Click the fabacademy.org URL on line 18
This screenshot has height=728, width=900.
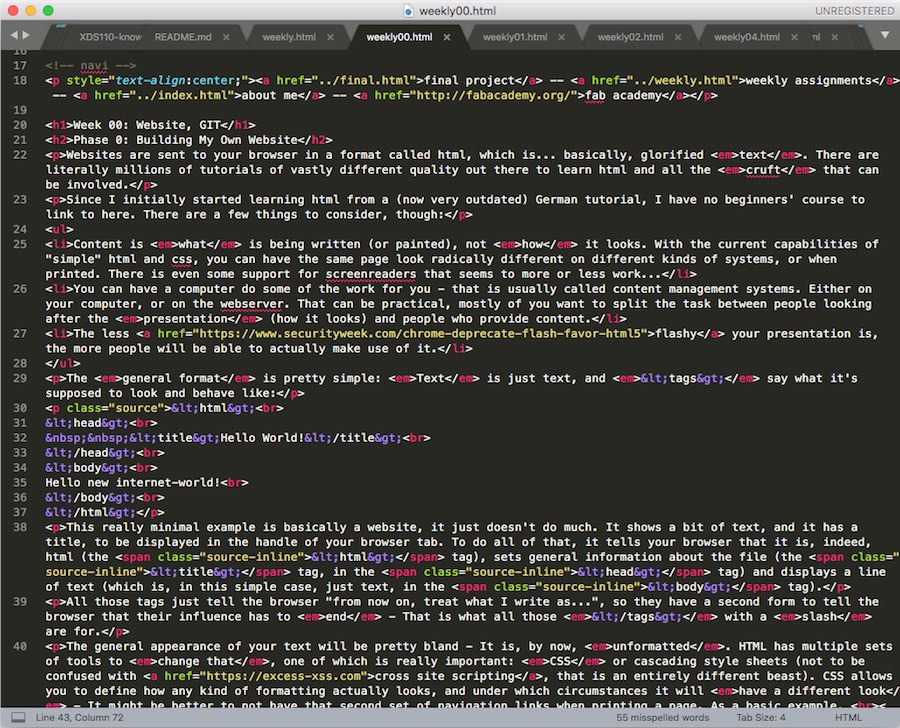tap(496, 95)
